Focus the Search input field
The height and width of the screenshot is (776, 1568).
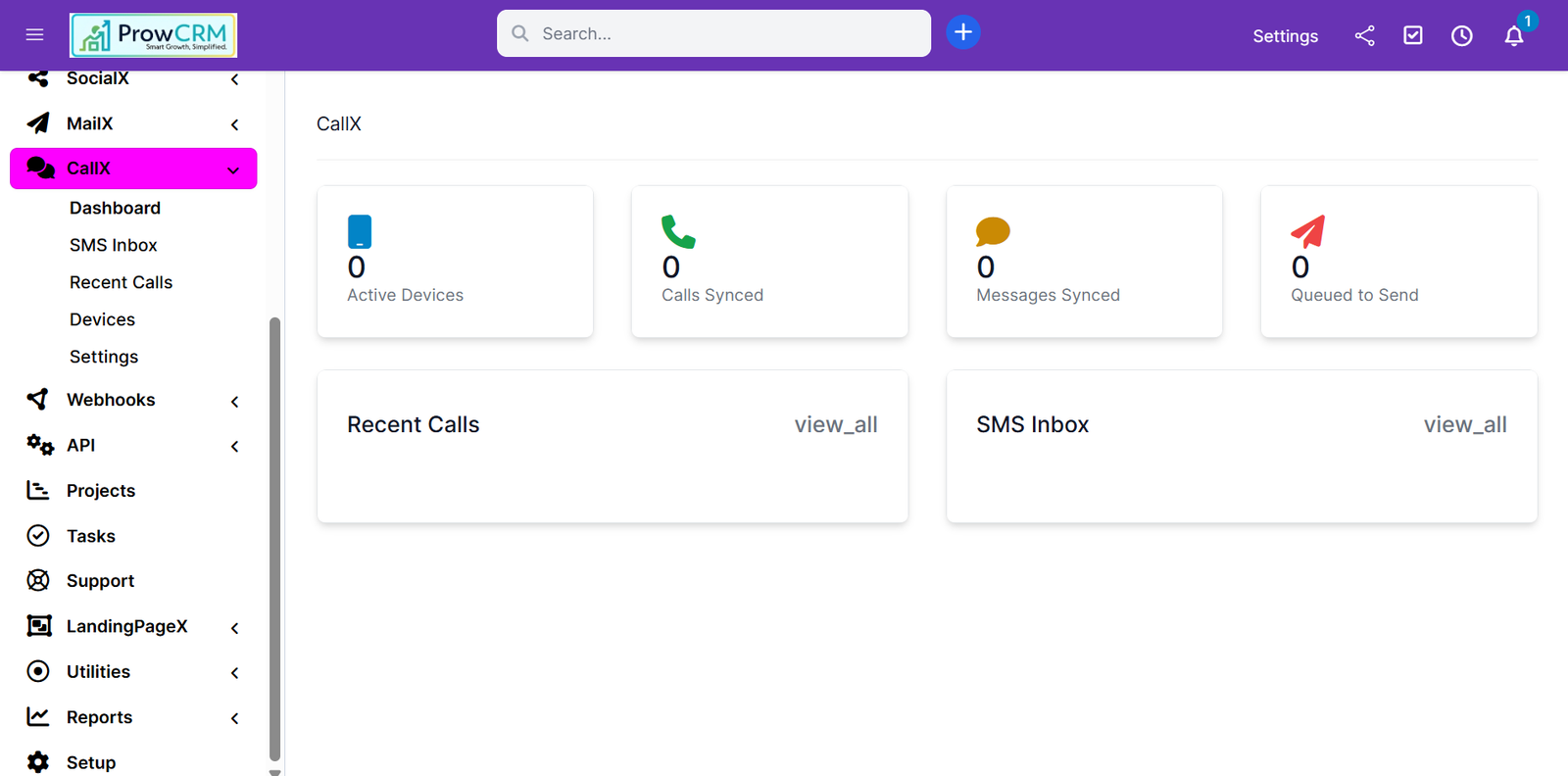(x=713, y=33)
